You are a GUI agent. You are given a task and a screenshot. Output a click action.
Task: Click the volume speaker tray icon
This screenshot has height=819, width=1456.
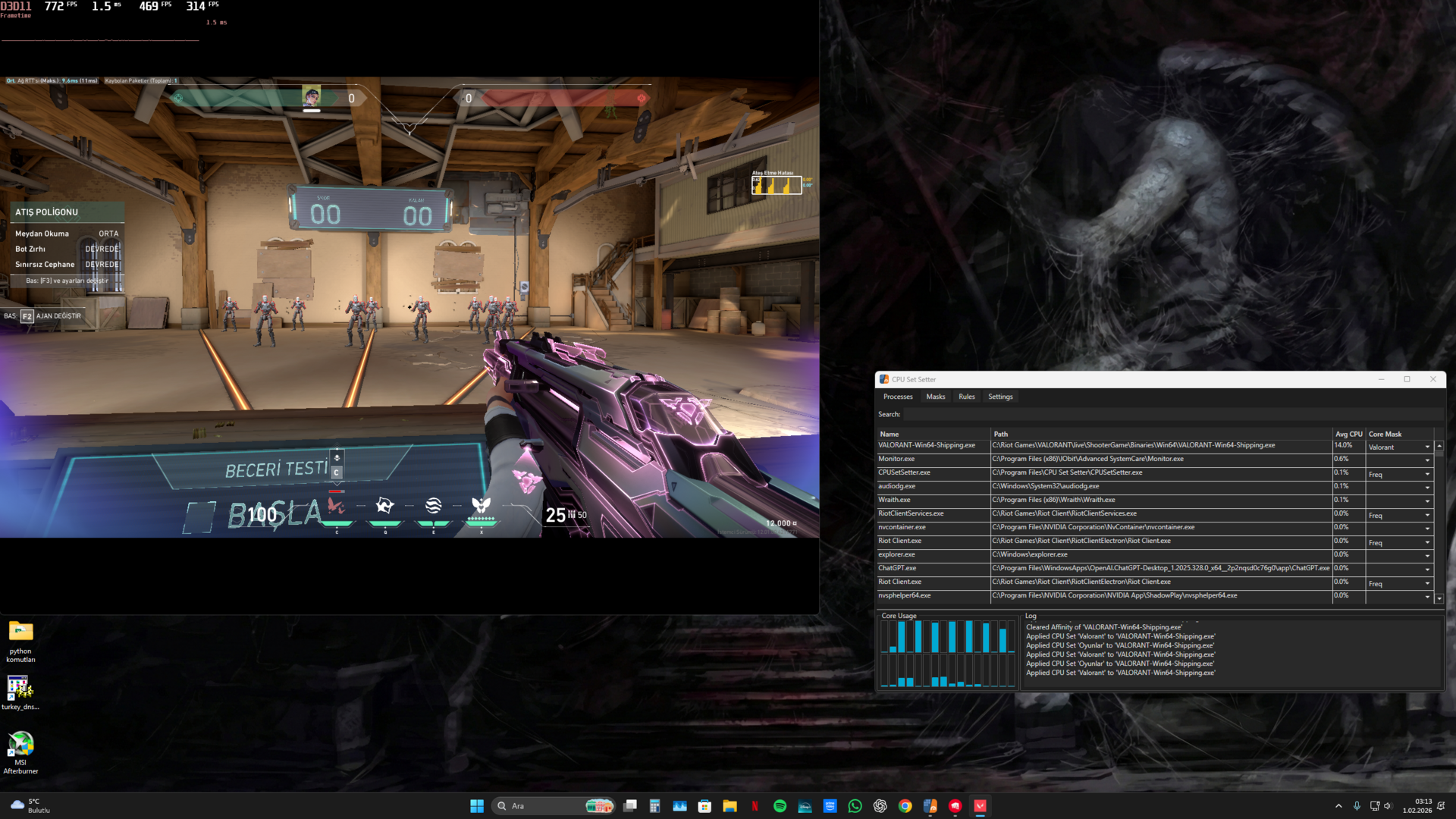coord(1388,806)
